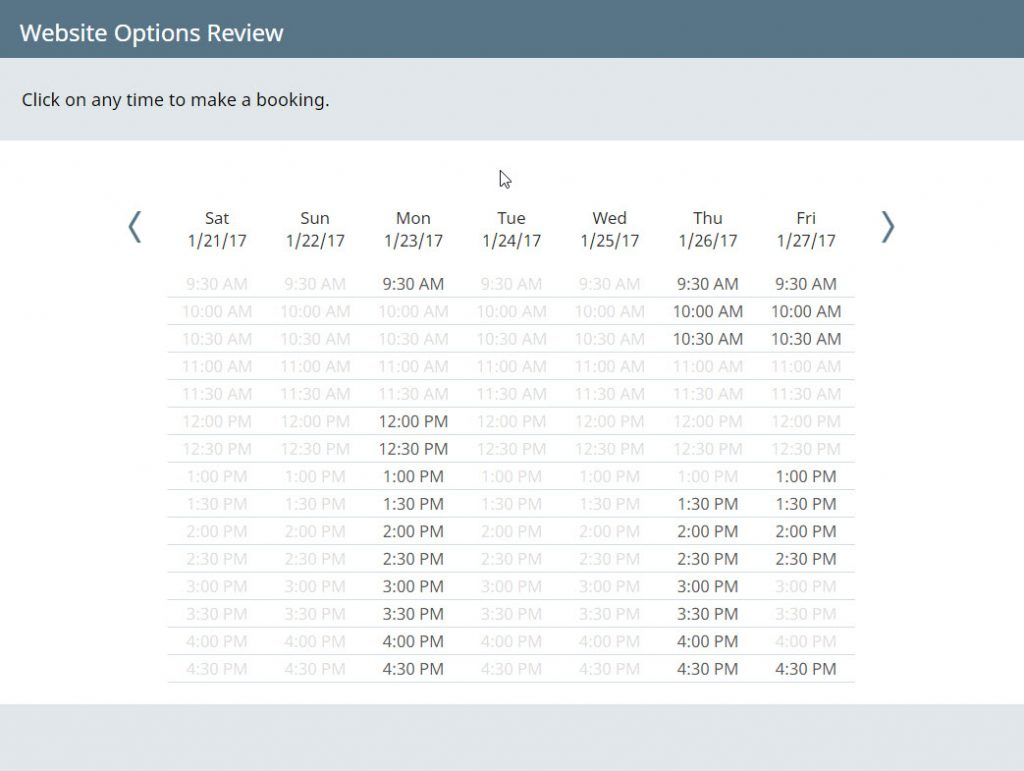Select the 12:00 PM slot on Monday
The width and height of the screenshot is (1024, 771).
coord(413,422)
